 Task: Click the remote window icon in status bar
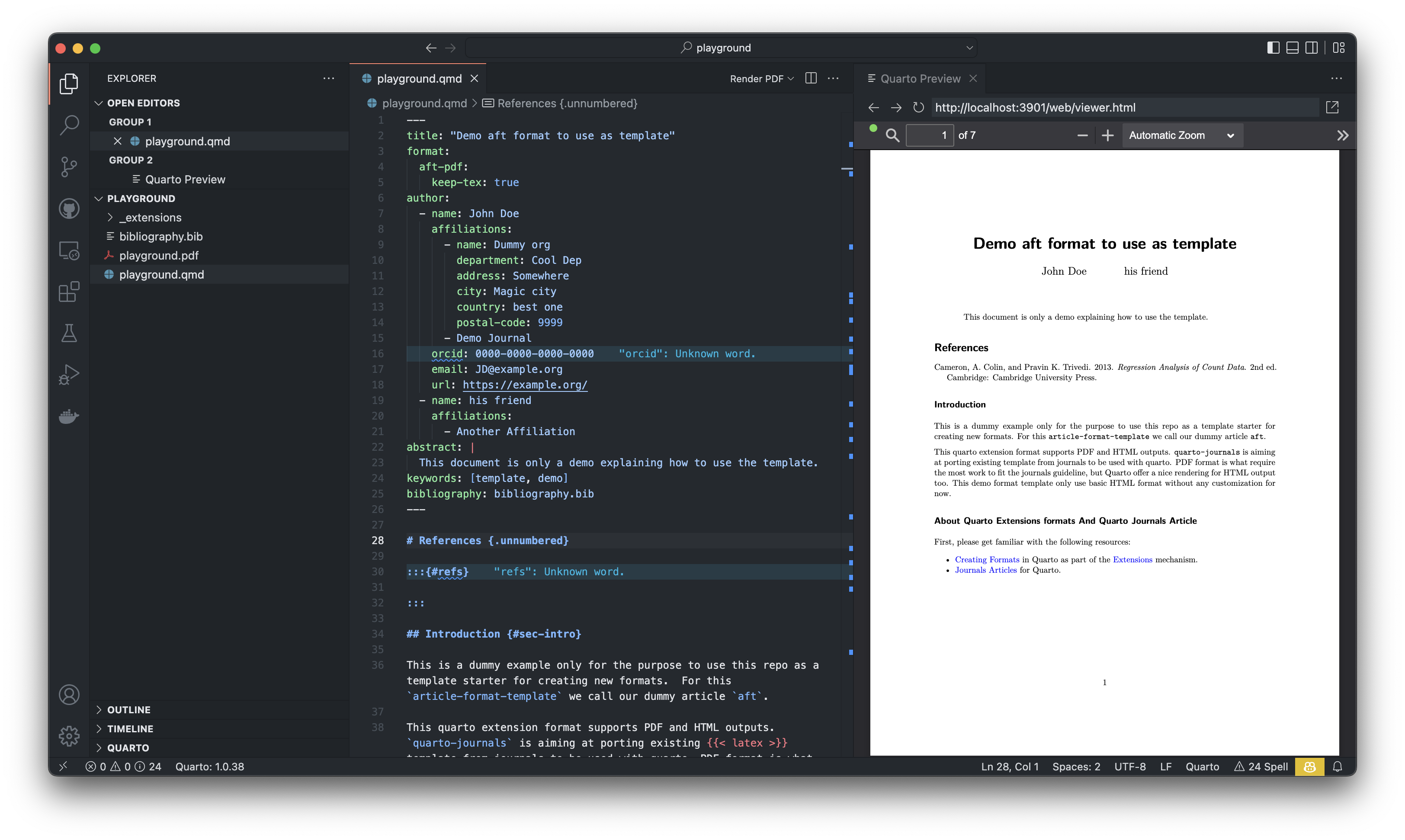point(63,766)
